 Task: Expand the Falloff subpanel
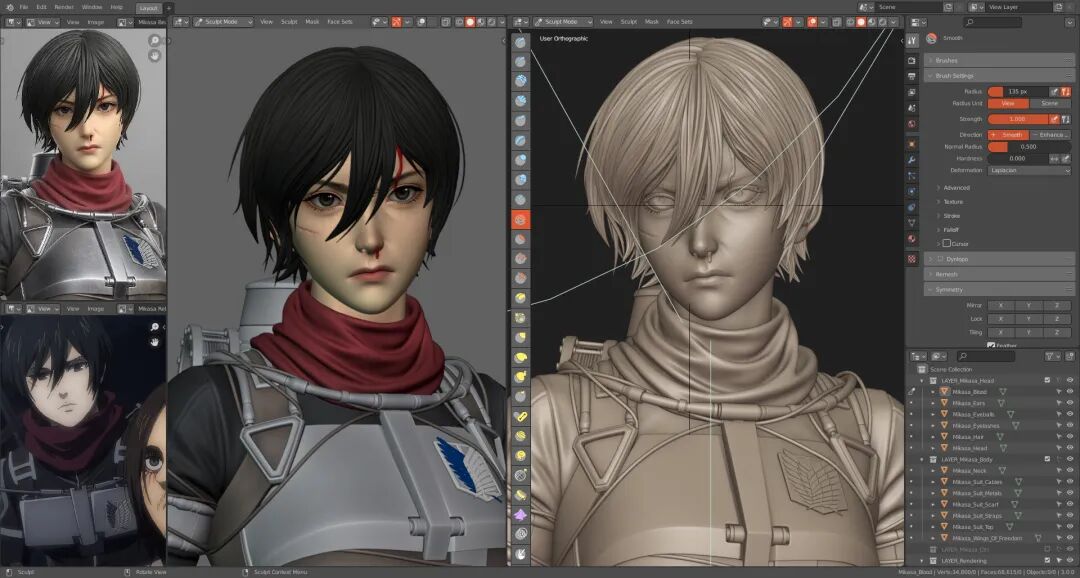pos(951,229)
